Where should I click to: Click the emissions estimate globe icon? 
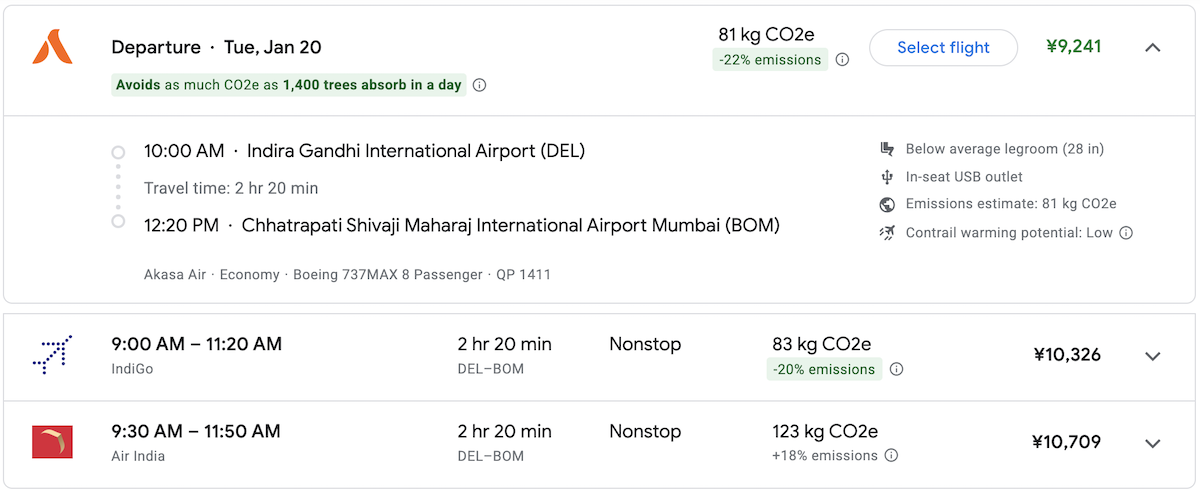click(886, 205)
